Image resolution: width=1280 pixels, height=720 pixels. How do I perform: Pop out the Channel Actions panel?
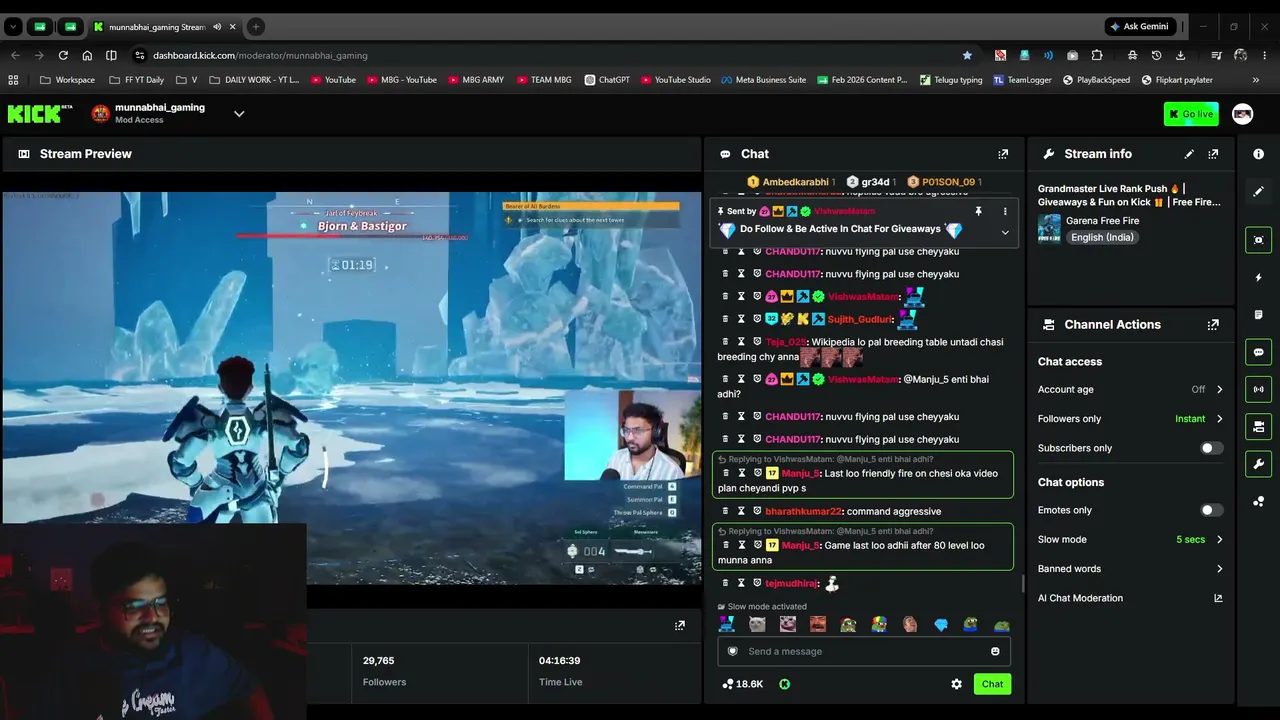tap(1213, 325)
